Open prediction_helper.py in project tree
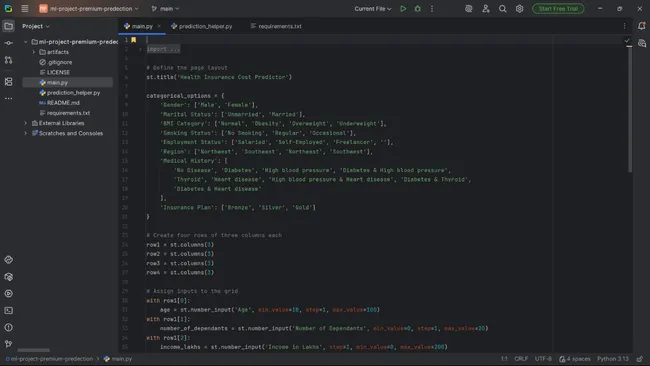This screenshot has width=650, height=366. (70, 93)
